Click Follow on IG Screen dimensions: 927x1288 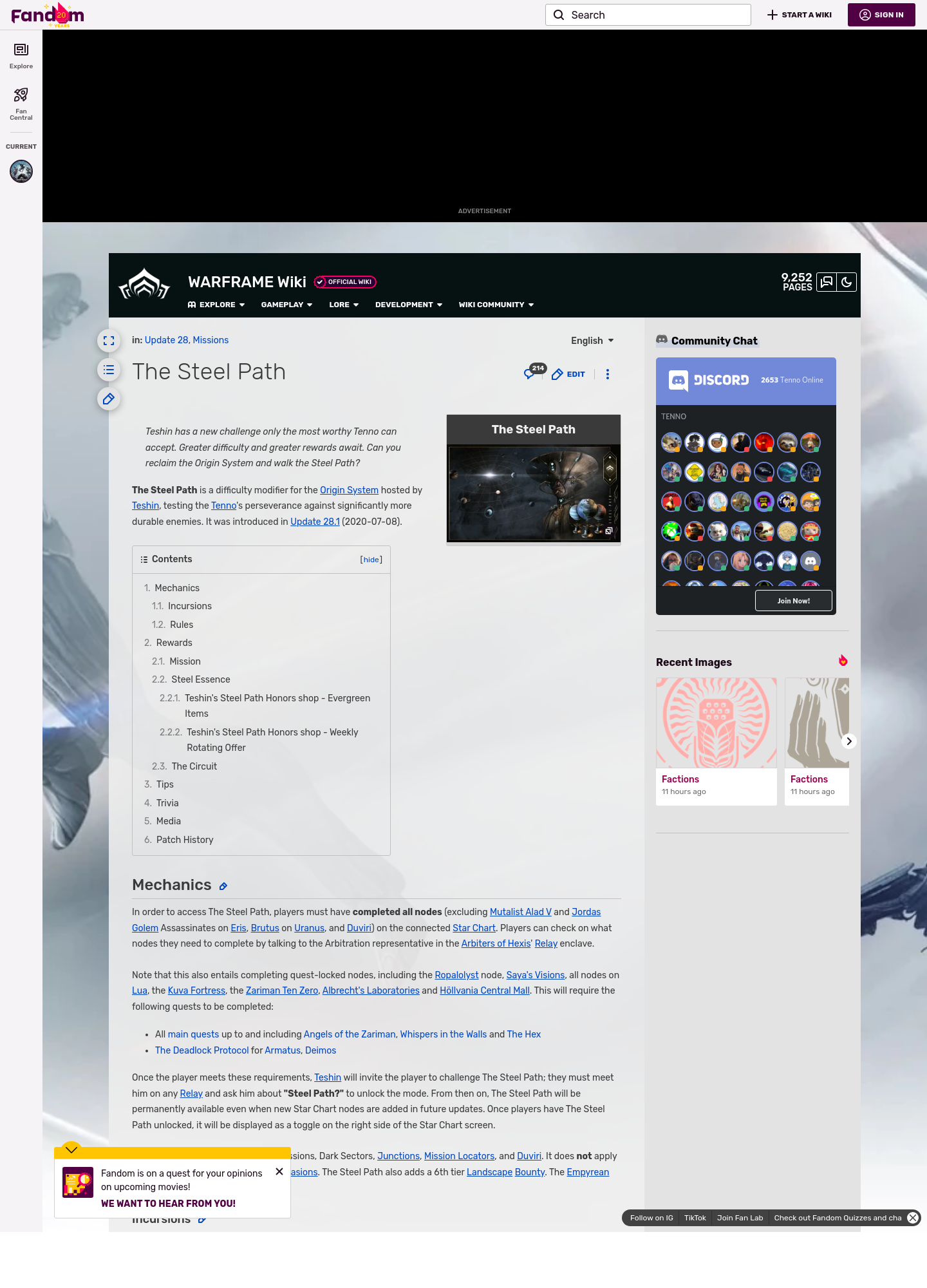click(x=651, y=1218)
